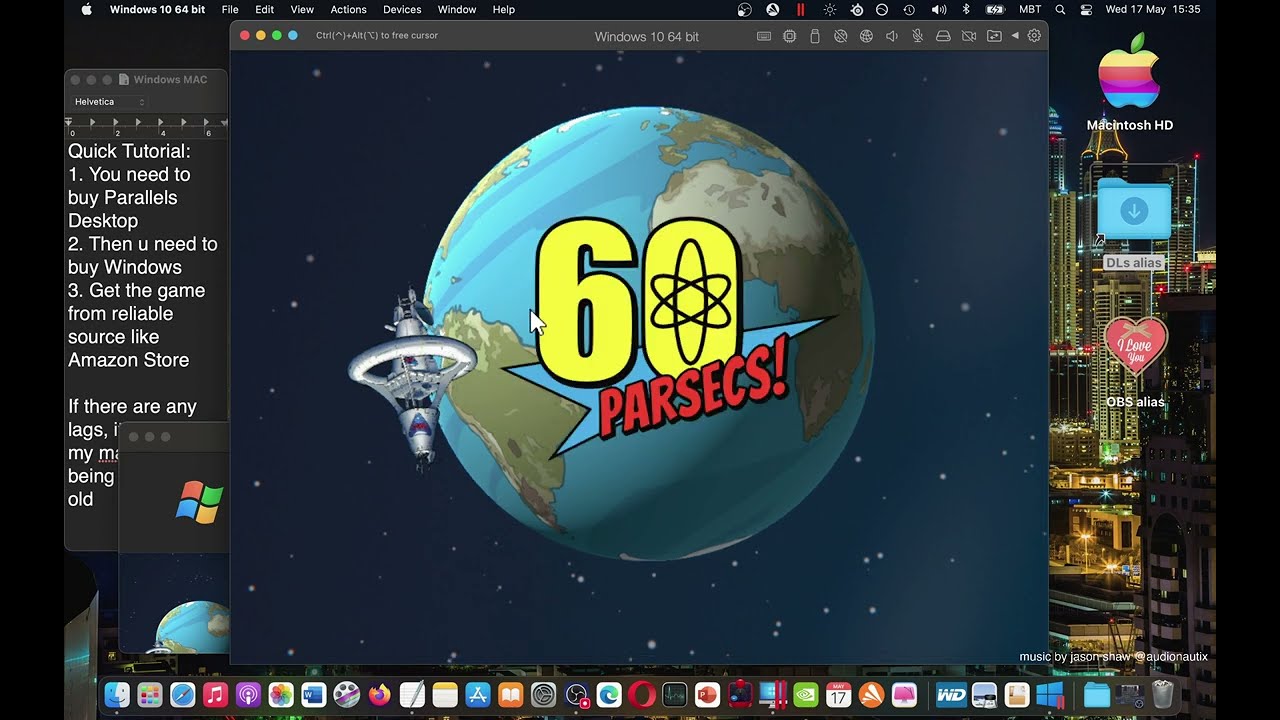Image resolution: width=1280 pixels, height=720 pixels.
Task: Open the display brightness icon in menu bar
Action: tap(829, 9)
